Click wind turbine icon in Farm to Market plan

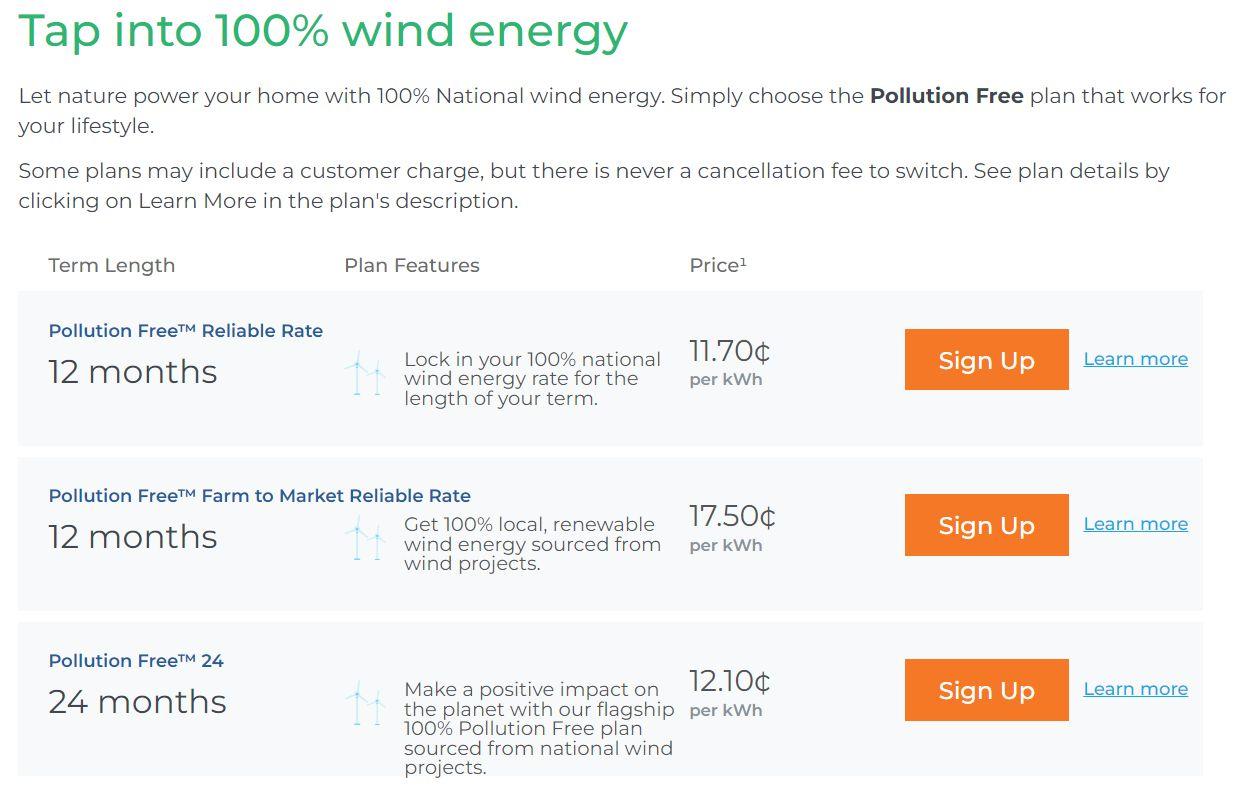coord(364,538)
